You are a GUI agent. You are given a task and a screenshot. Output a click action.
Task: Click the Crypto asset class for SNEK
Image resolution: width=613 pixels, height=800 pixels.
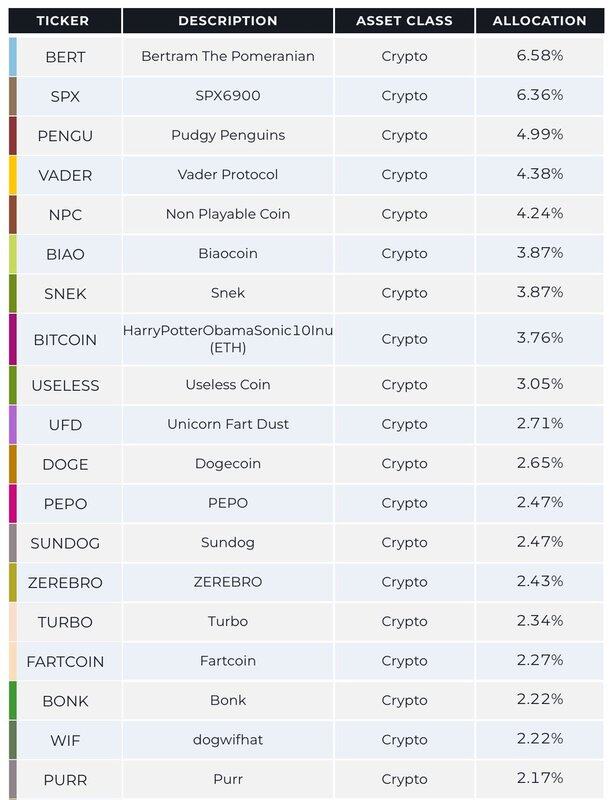[x=404, y=293]
